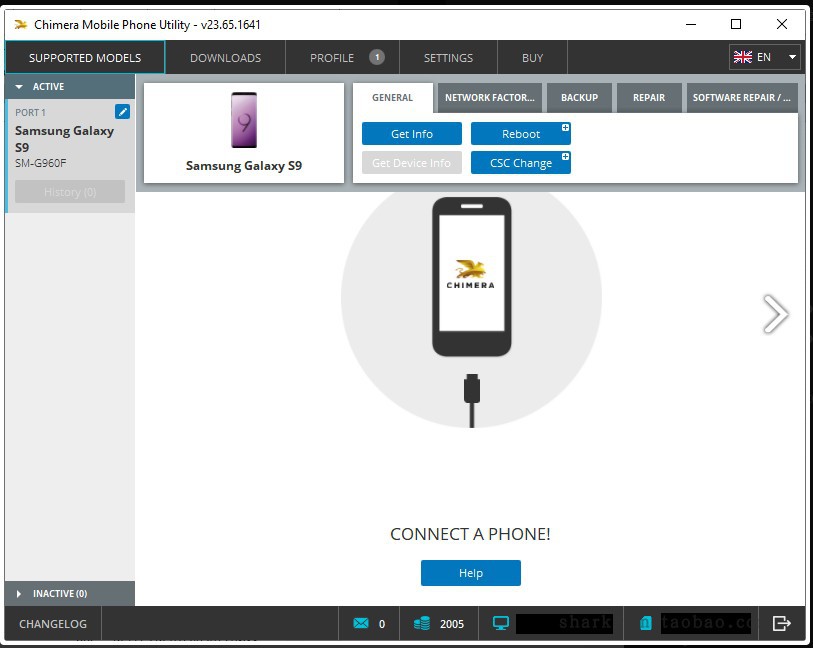The height and width of the screenshot is (648, 813).
Task: Click the plus icon on Reboot button
Action: 565,128
